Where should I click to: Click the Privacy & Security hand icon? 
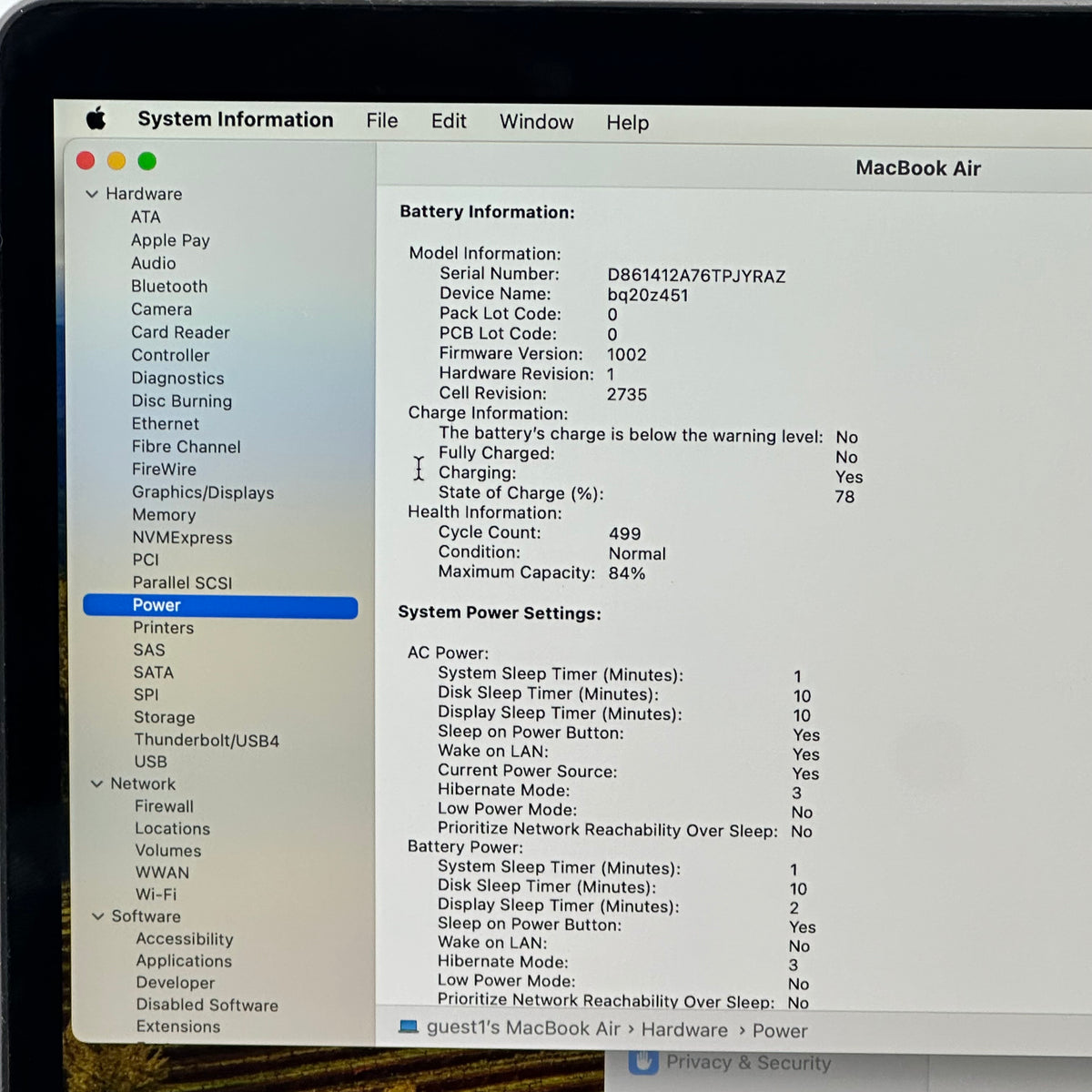pyautogui.click(x=643, y=1062)
